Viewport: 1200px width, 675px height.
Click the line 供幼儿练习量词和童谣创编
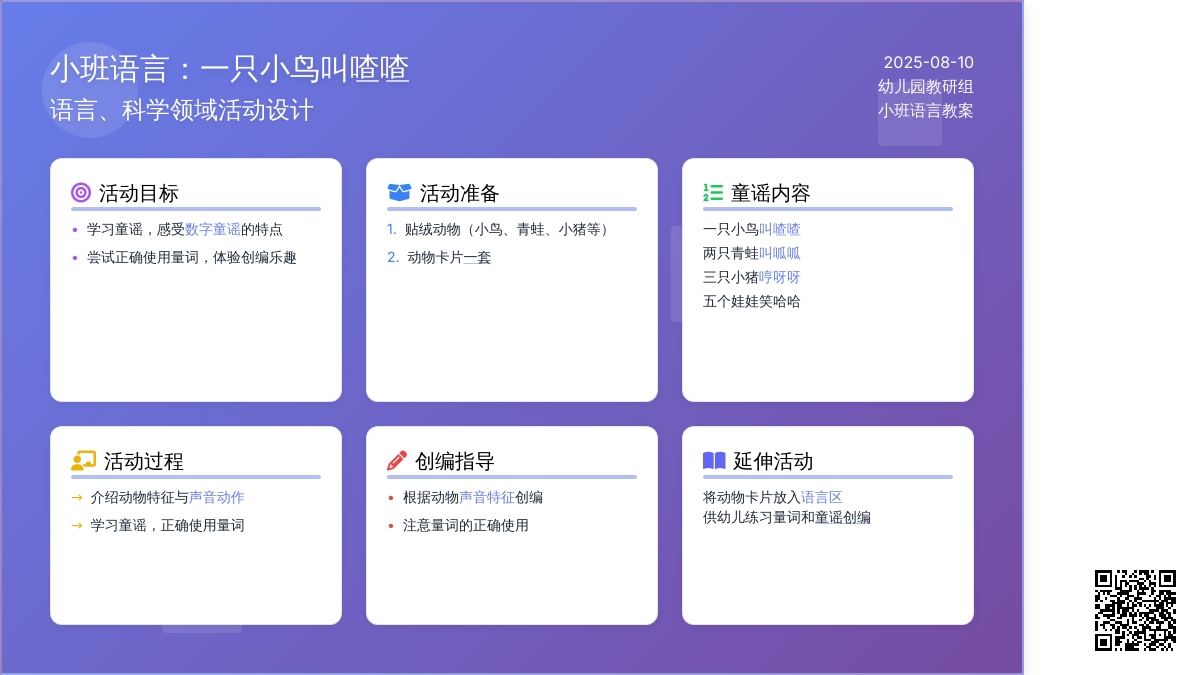click(787, 517)
